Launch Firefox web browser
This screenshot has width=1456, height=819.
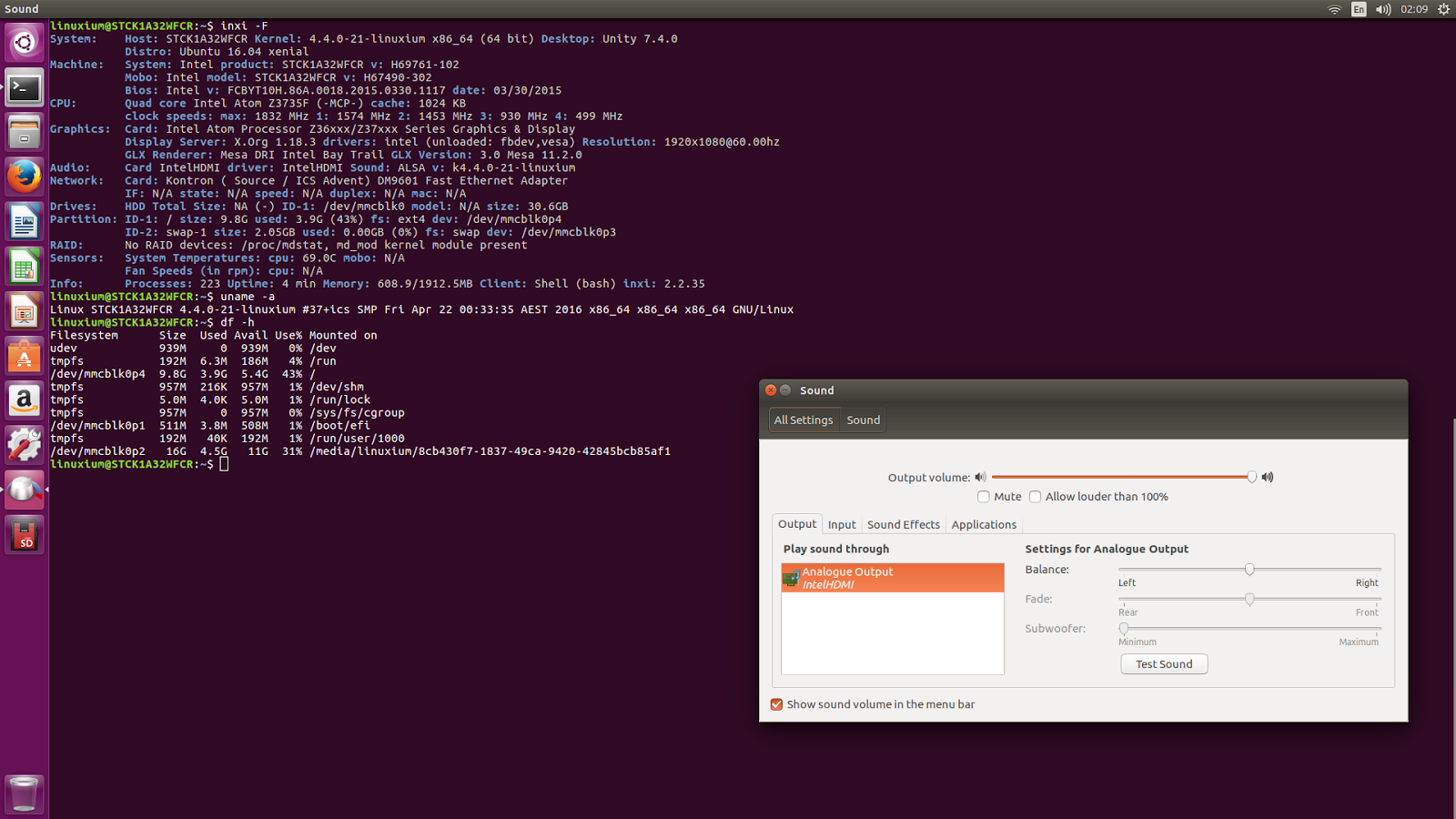25,177
